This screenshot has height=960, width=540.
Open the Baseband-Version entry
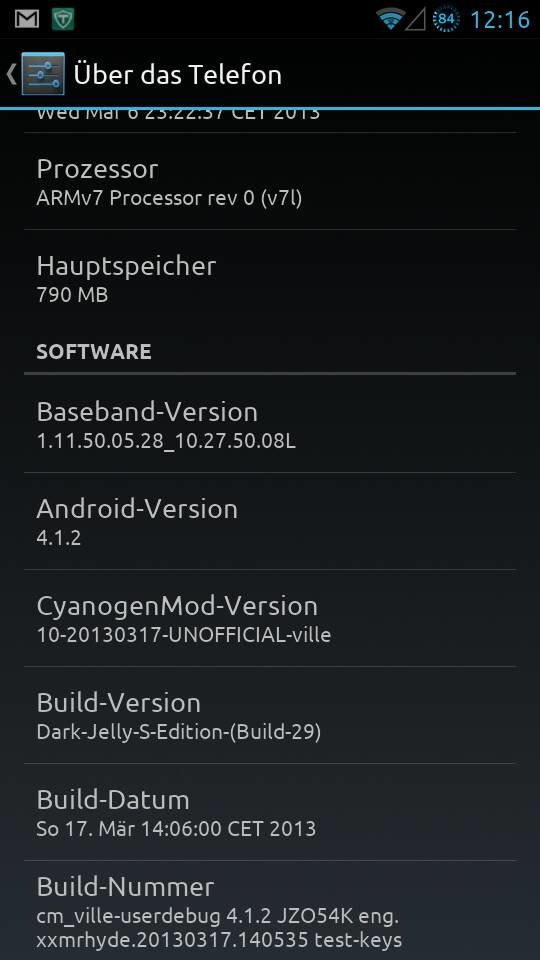pos(270,424)
